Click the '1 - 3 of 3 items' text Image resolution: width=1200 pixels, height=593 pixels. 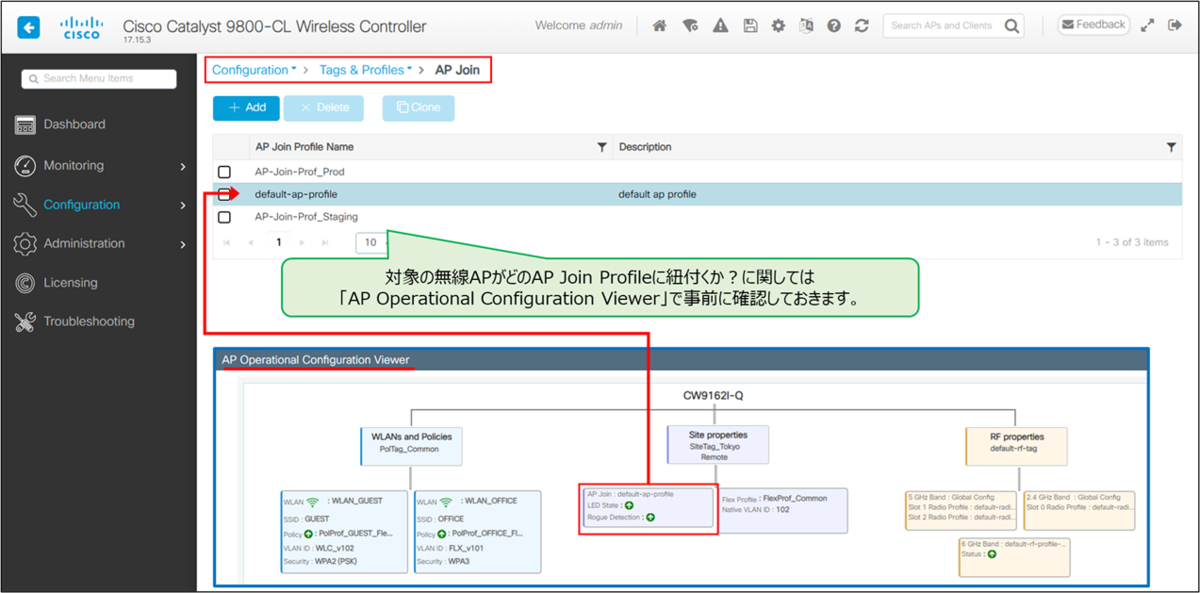(x=1132, y=242)
